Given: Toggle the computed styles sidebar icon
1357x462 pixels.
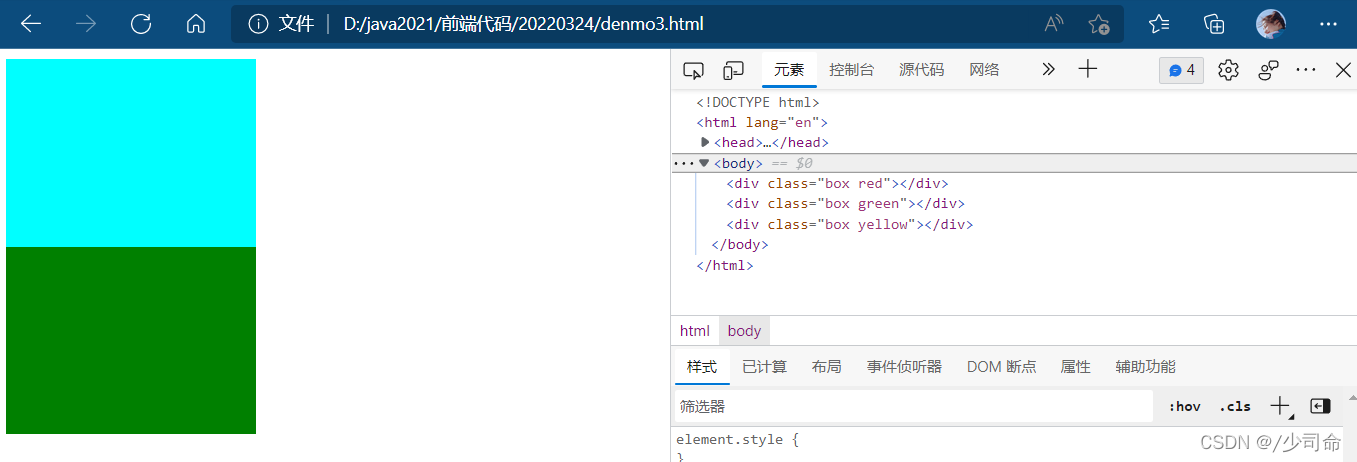Looking at the screenshot, I should point(1320,406).
